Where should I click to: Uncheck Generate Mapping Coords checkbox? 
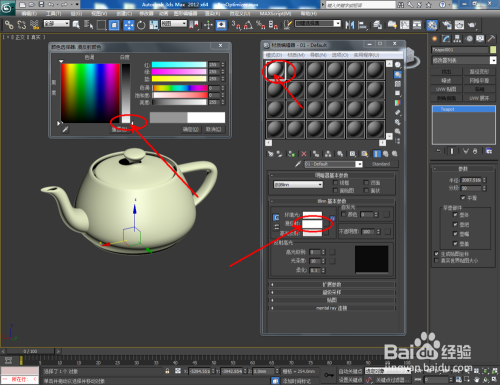point(437,254)
